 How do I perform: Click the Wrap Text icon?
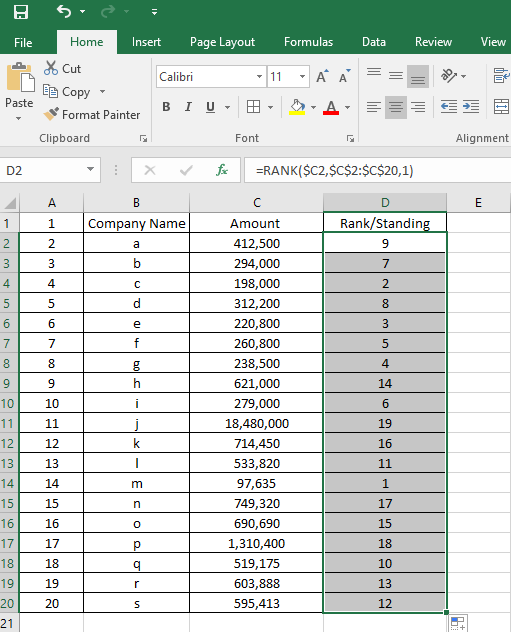click(501, 76)
